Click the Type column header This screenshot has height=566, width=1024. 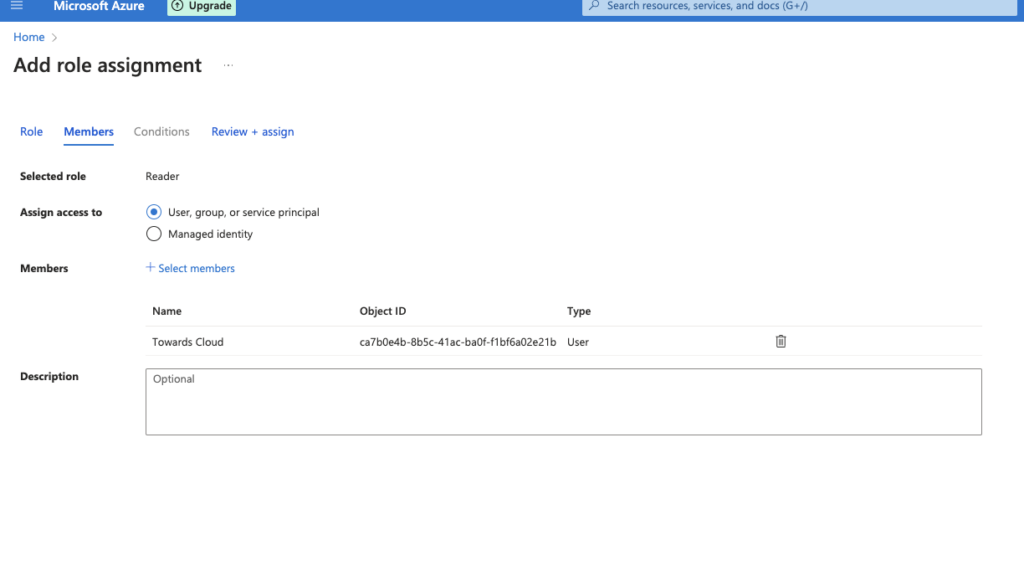[x=579, y=311]
